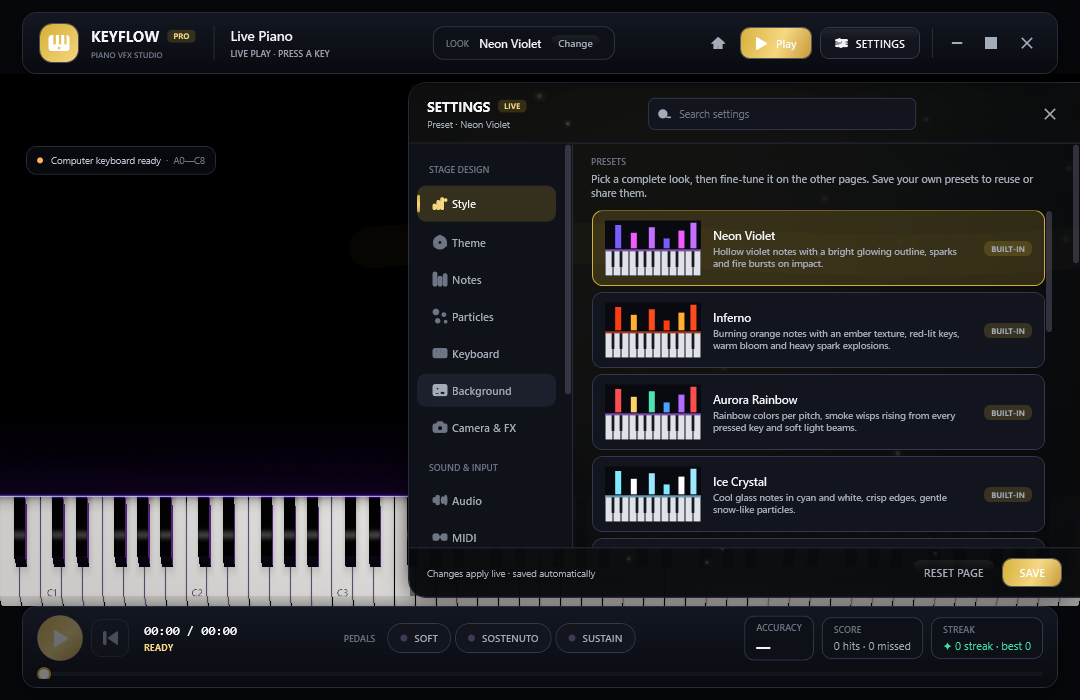
Task: Click the settings sidebar scrollbar
Action: coord(568,269)
